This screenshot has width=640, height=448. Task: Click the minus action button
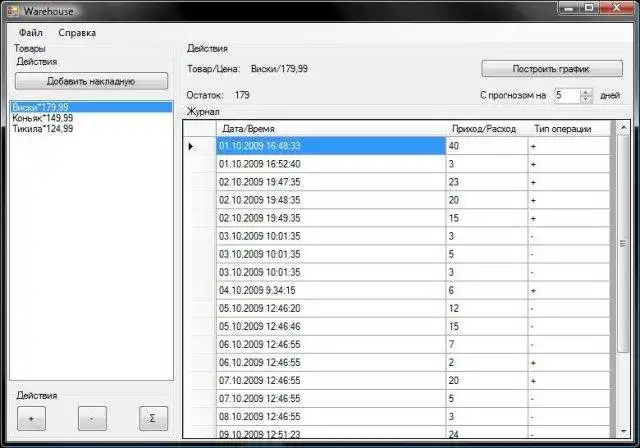92,418
